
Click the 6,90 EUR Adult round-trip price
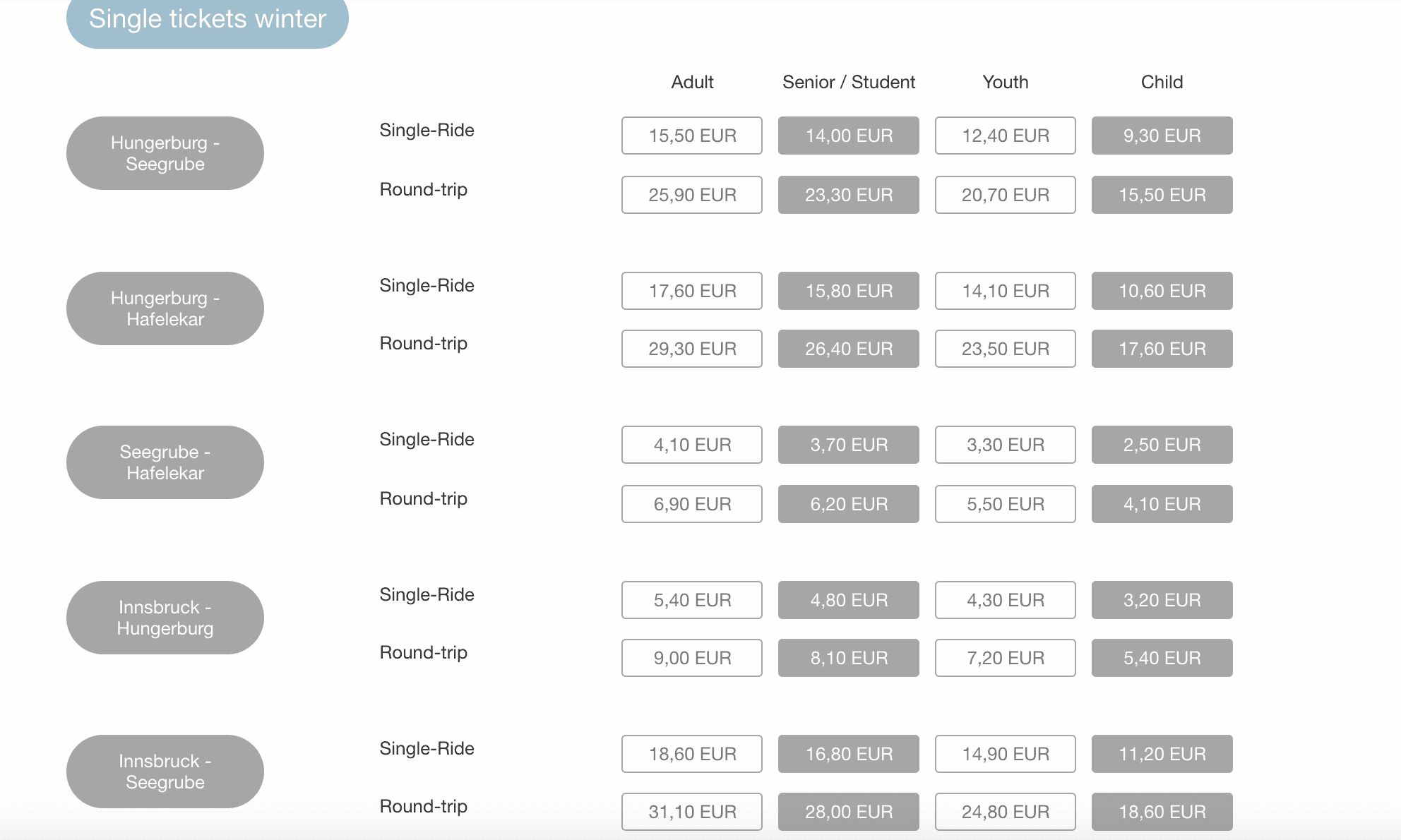pos(692,504)
